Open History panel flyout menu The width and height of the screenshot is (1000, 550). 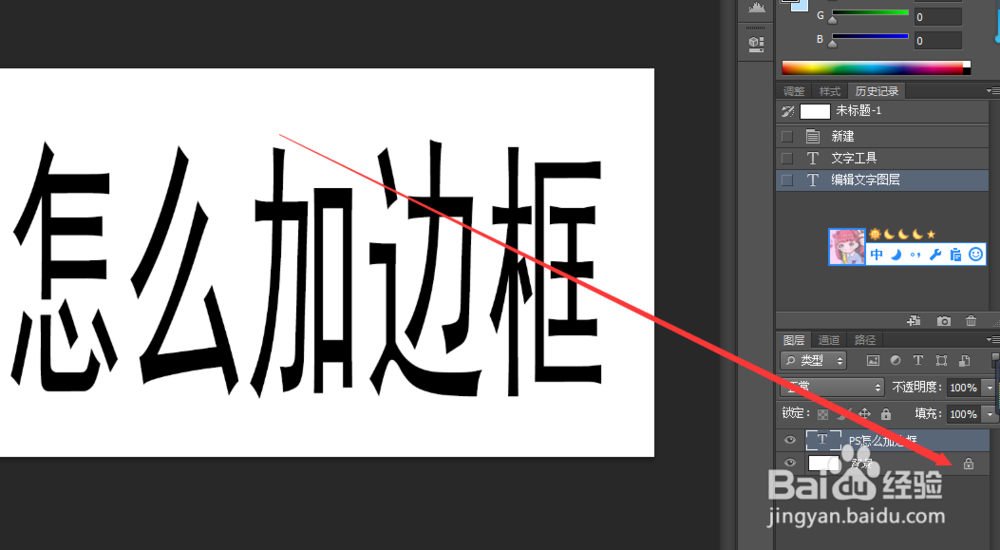click(x=993, y=91)
